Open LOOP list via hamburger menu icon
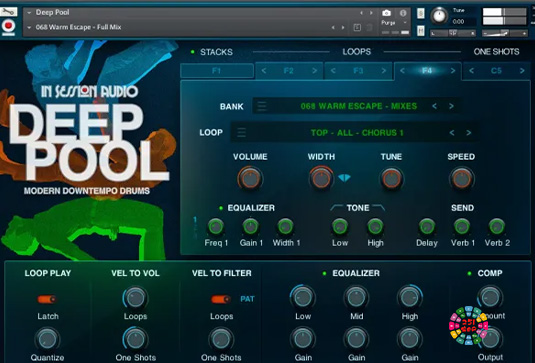Screen dimensions: 535x363 point(241,132)
